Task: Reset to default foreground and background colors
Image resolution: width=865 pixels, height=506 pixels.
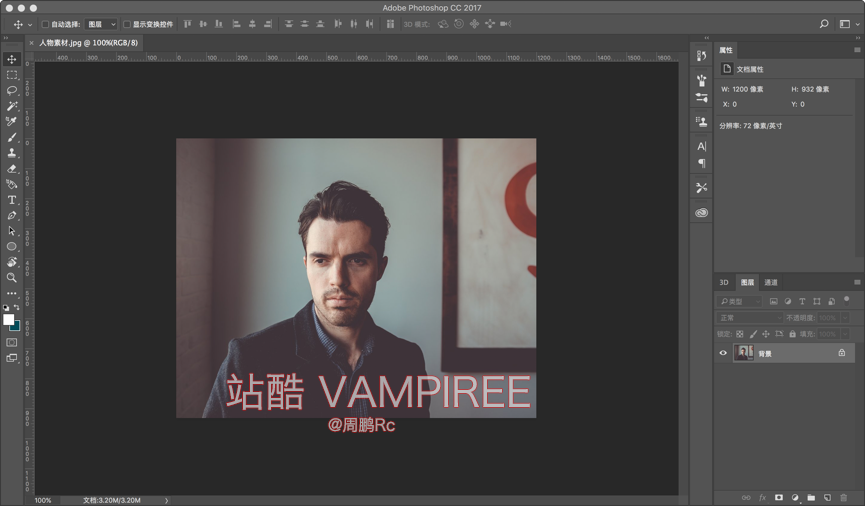Action: click(x=6, y=307)
